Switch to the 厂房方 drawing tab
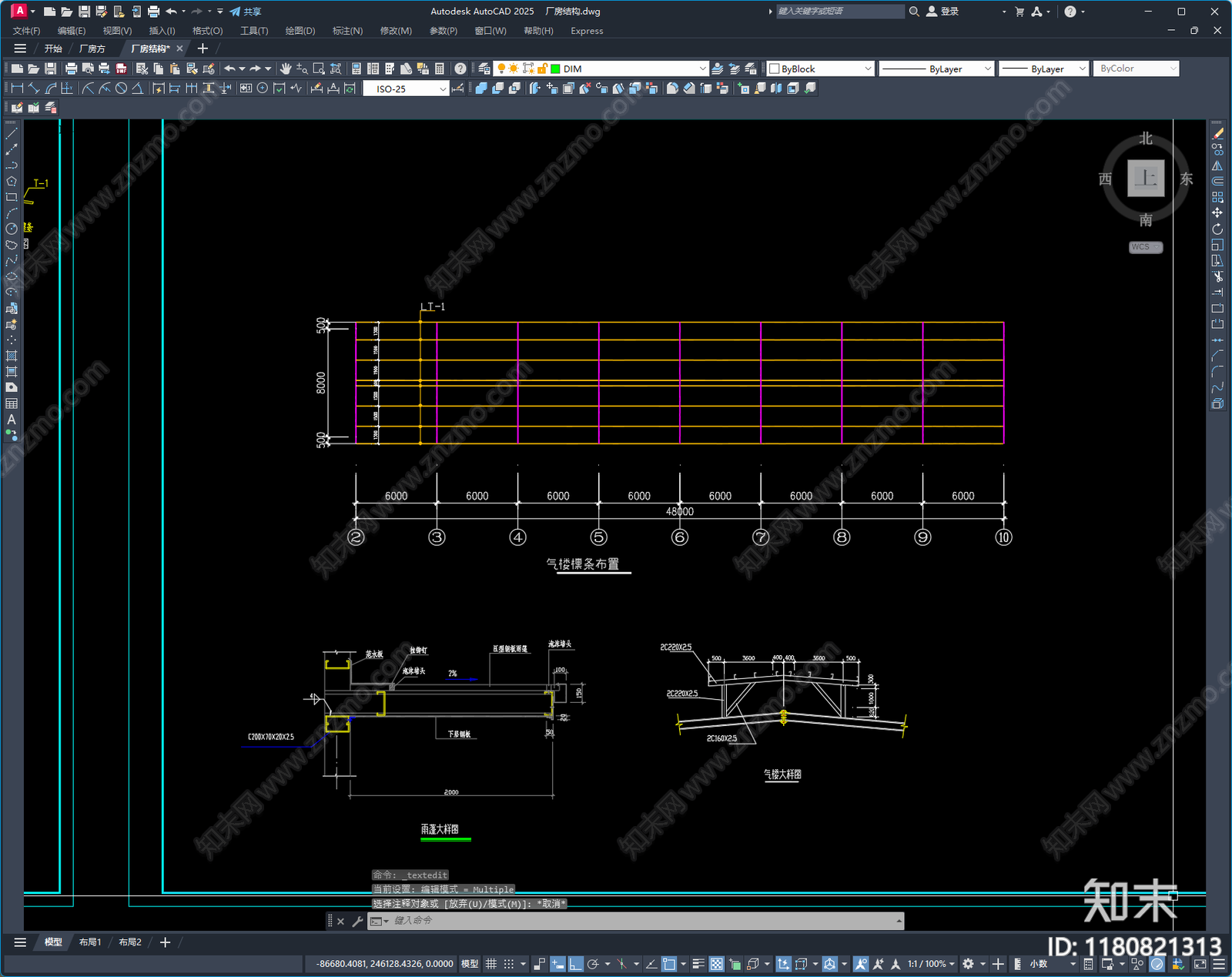The width and height of the screenshot is (1232, 977). click(92, 49)
